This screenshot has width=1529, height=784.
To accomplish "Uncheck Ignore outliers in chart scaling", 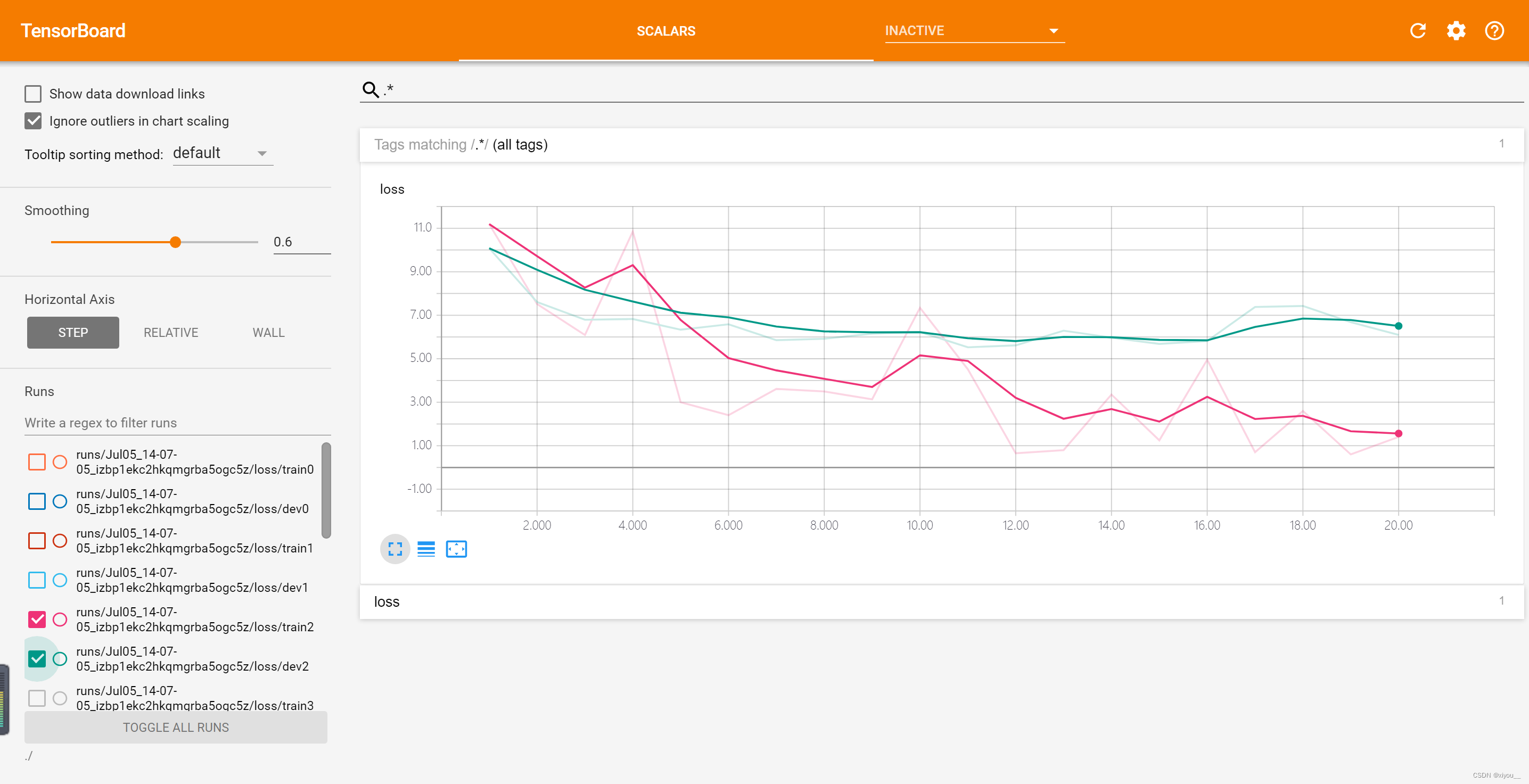I will click(x=33, y=121).
